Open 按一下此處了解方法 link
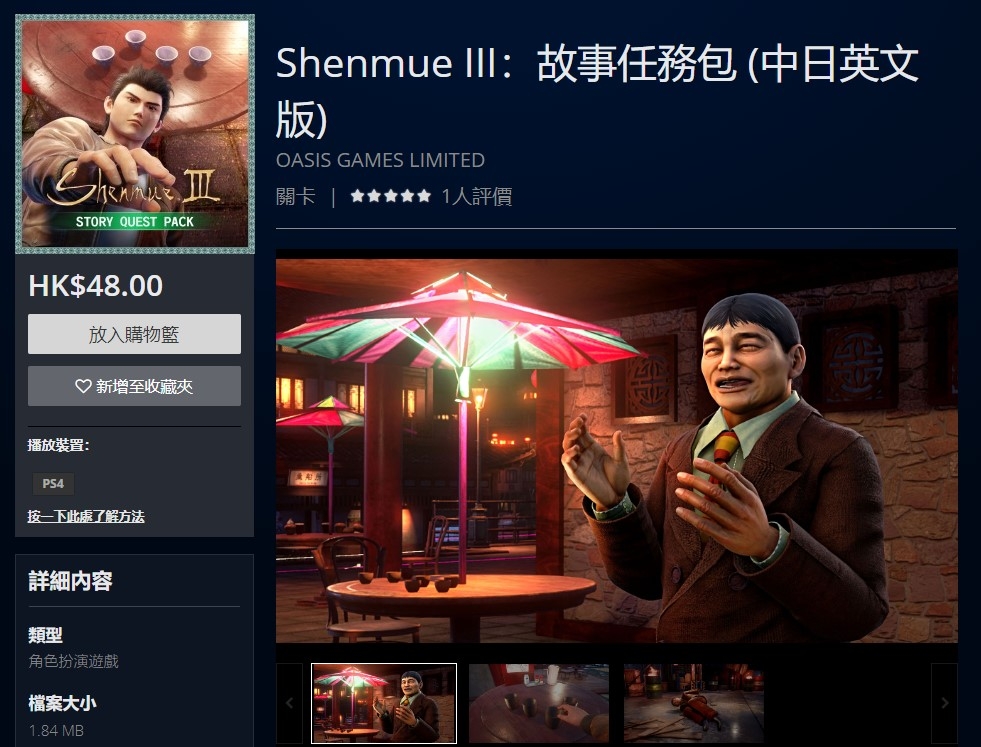Screen dimensions: 981x747 click(x=86, y=516)
